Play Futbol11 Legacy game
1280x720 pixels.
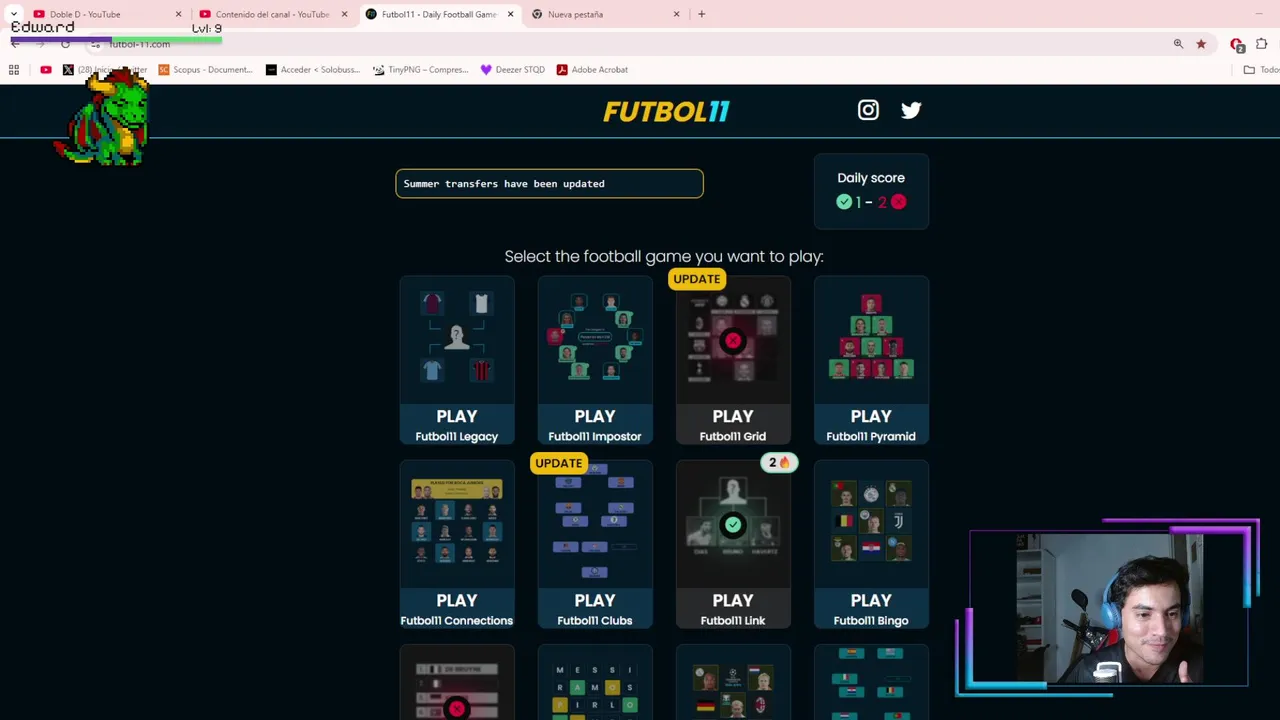coord(457,360)
